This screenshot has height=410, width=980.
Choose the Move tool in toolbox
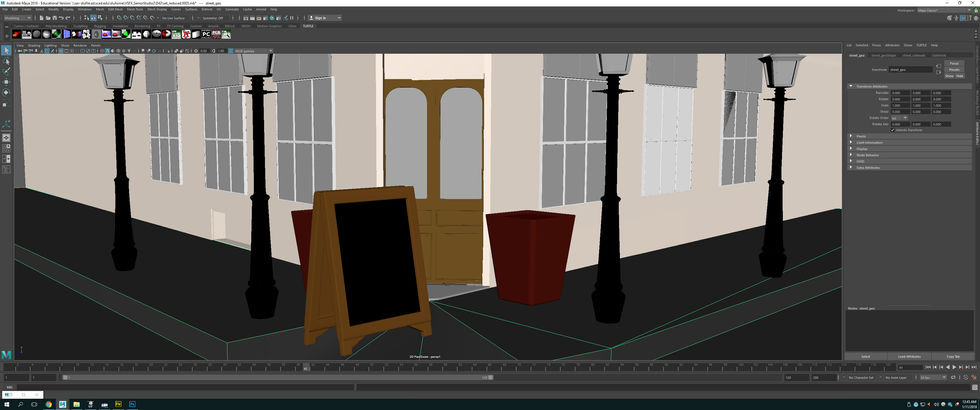(6, 82)
